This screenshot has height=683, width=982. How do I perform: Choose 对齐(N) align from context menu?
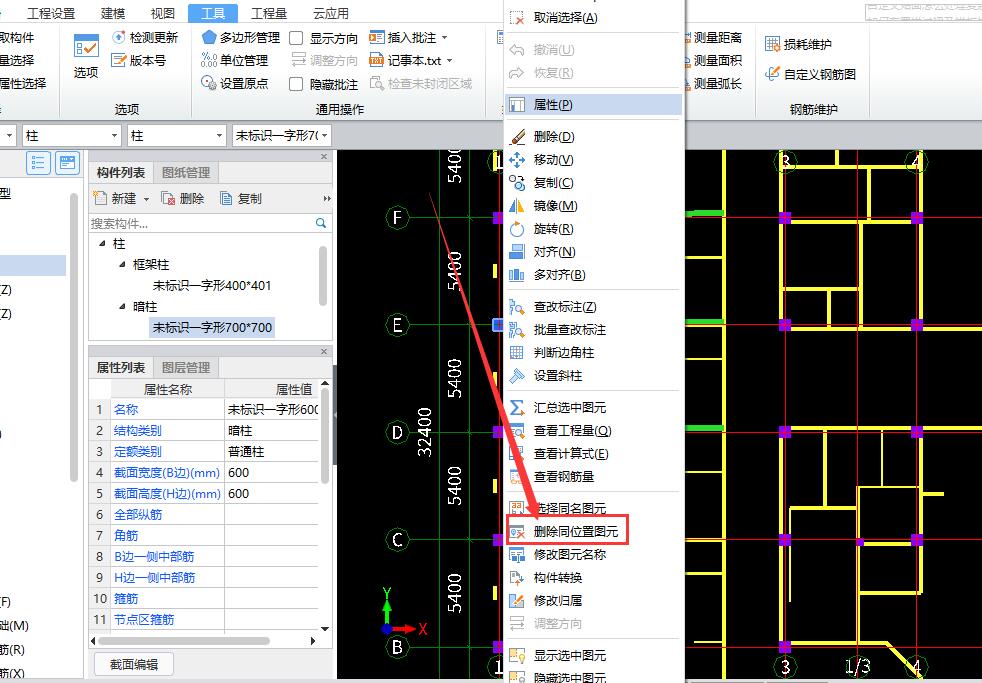pyautogui.click(x=554, y=252)
